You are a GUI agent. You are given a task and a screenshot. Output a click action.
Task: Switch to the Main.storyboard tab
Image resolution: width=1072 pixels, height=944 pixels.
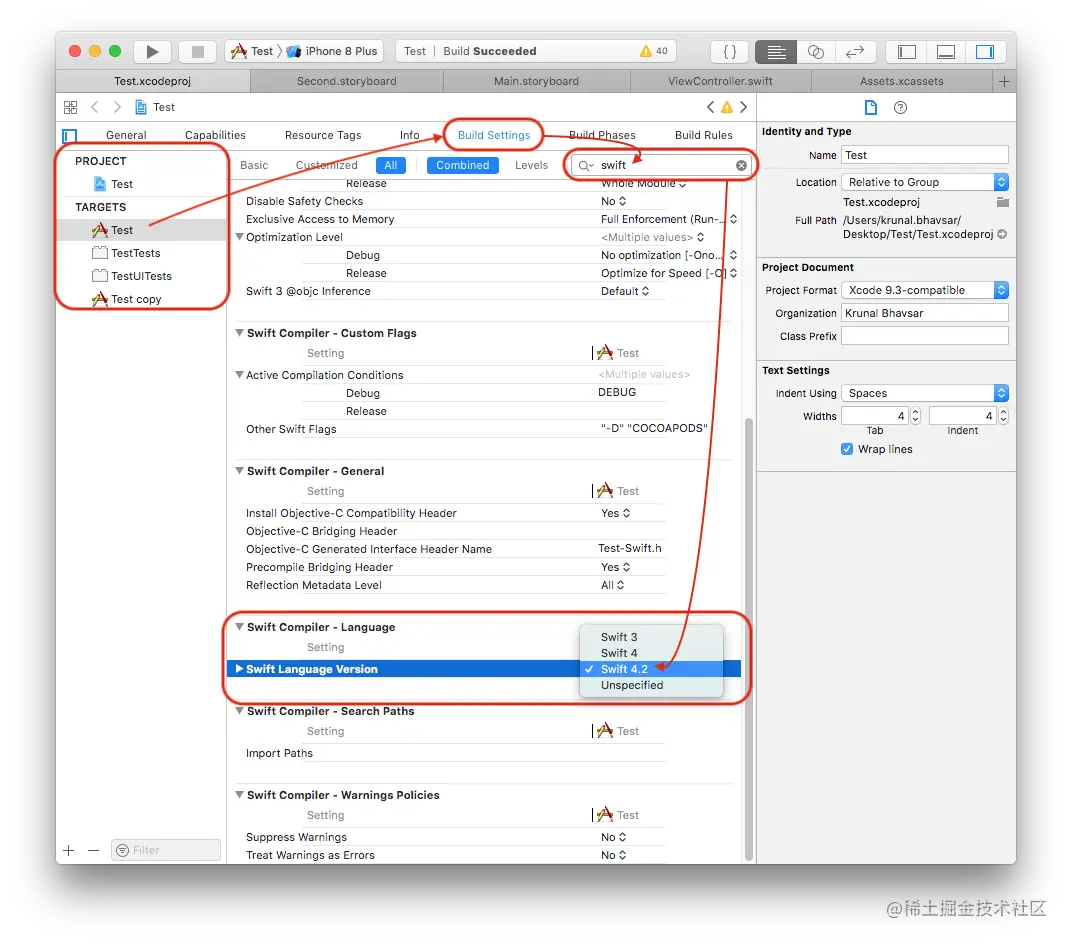click(536, 81)
